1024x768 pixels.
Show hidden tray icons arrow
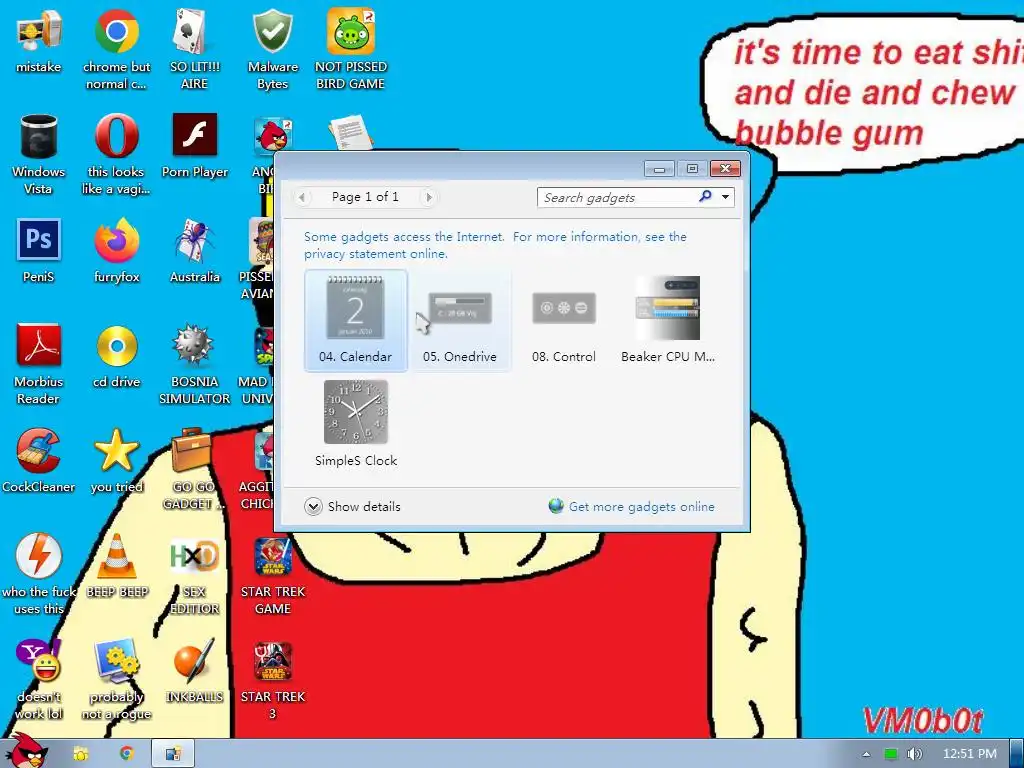pos(866,754)
